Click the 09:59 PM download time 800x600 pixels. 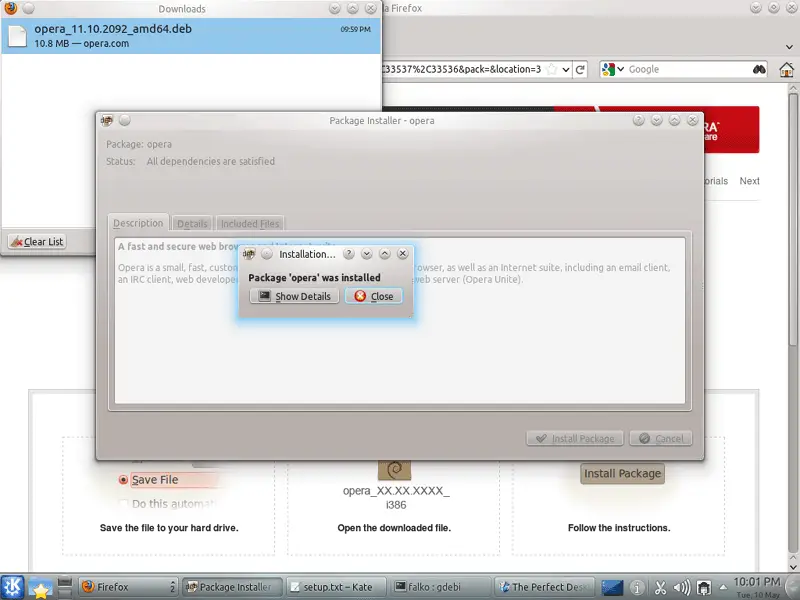pyautogui.click(x=356, y=29)
